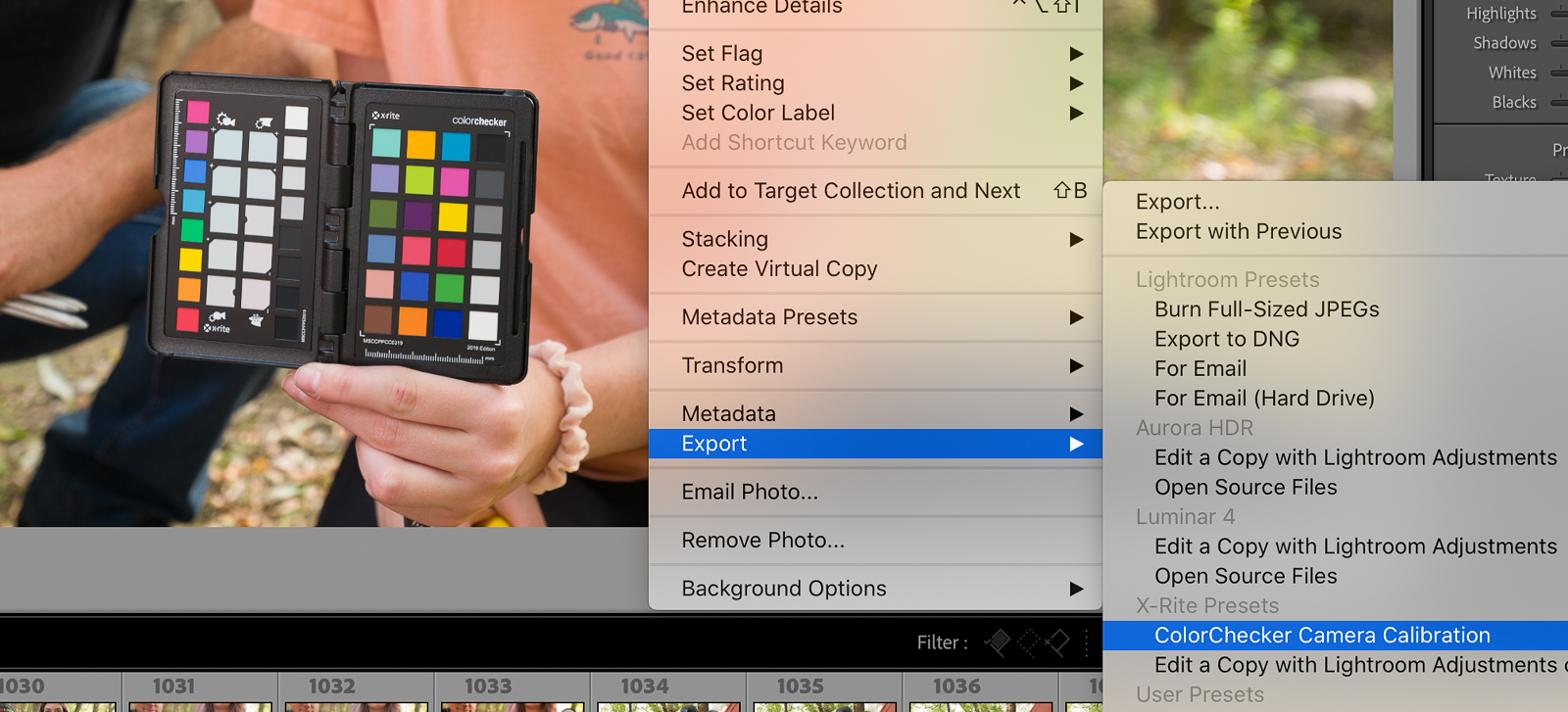Filter by flagged photos icon

click(x=998, y=642)
